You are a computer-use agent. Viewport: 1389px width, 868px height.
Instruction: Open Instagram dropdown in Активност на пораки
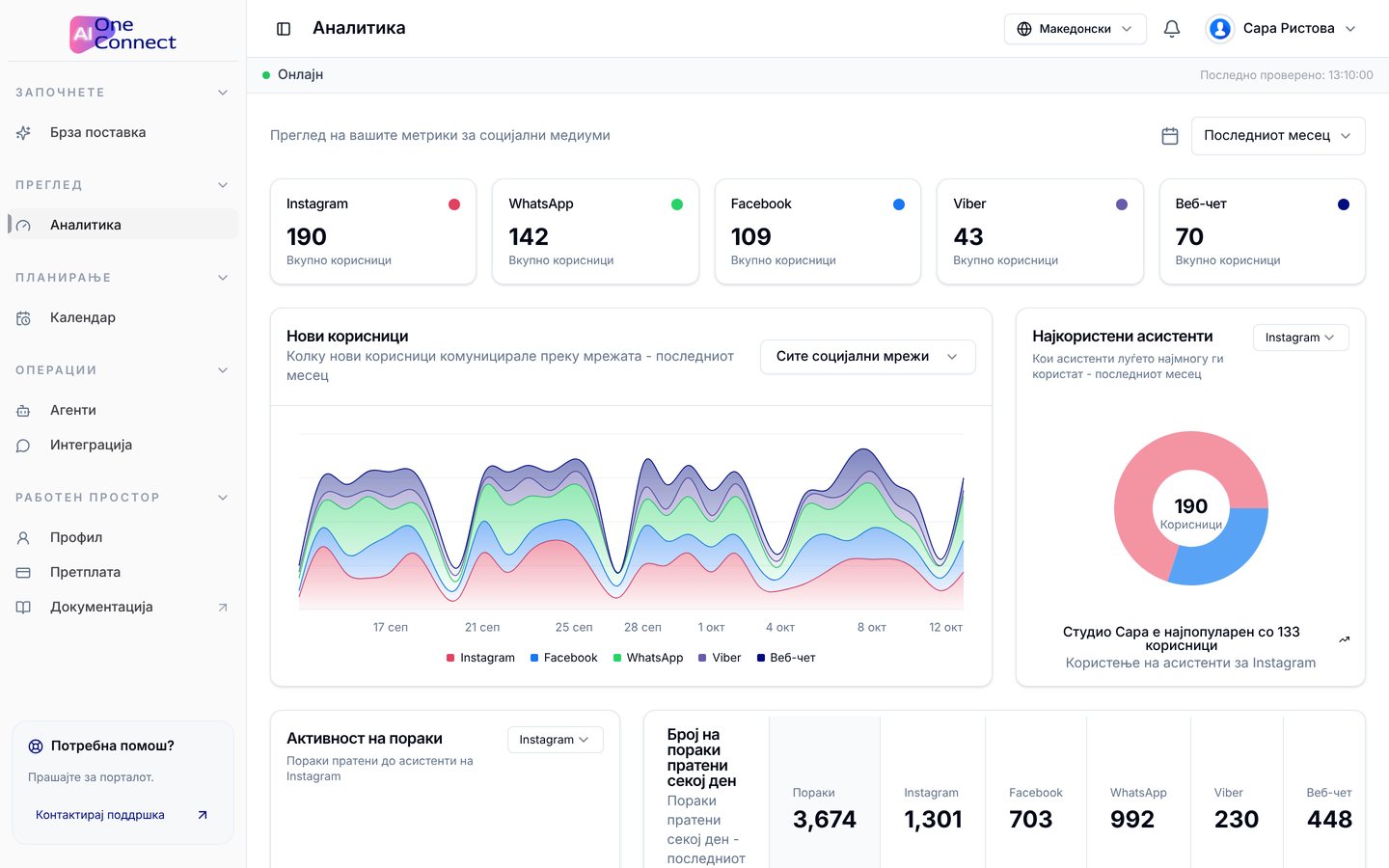click(555, 740)
